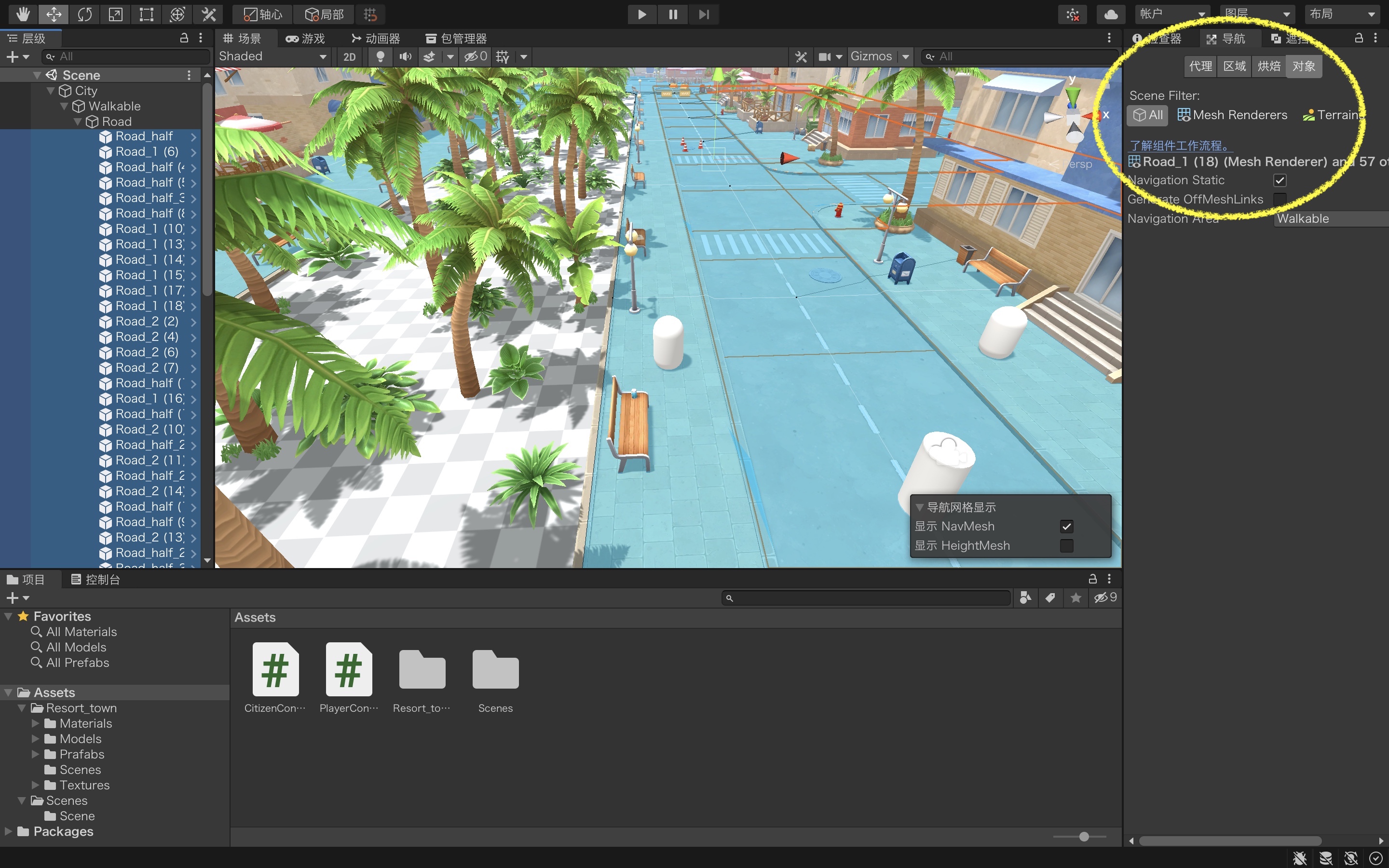Select Mesh Renderers scene filter
This screenshot has height=868, width=1389.
(x=1232, y=115)
